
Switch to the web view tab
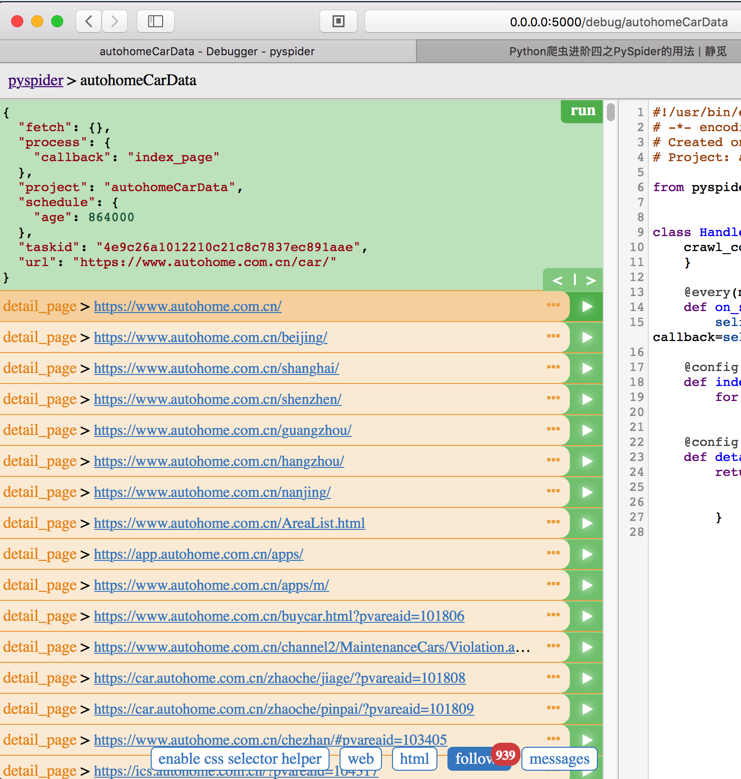[x=361, y=759]
